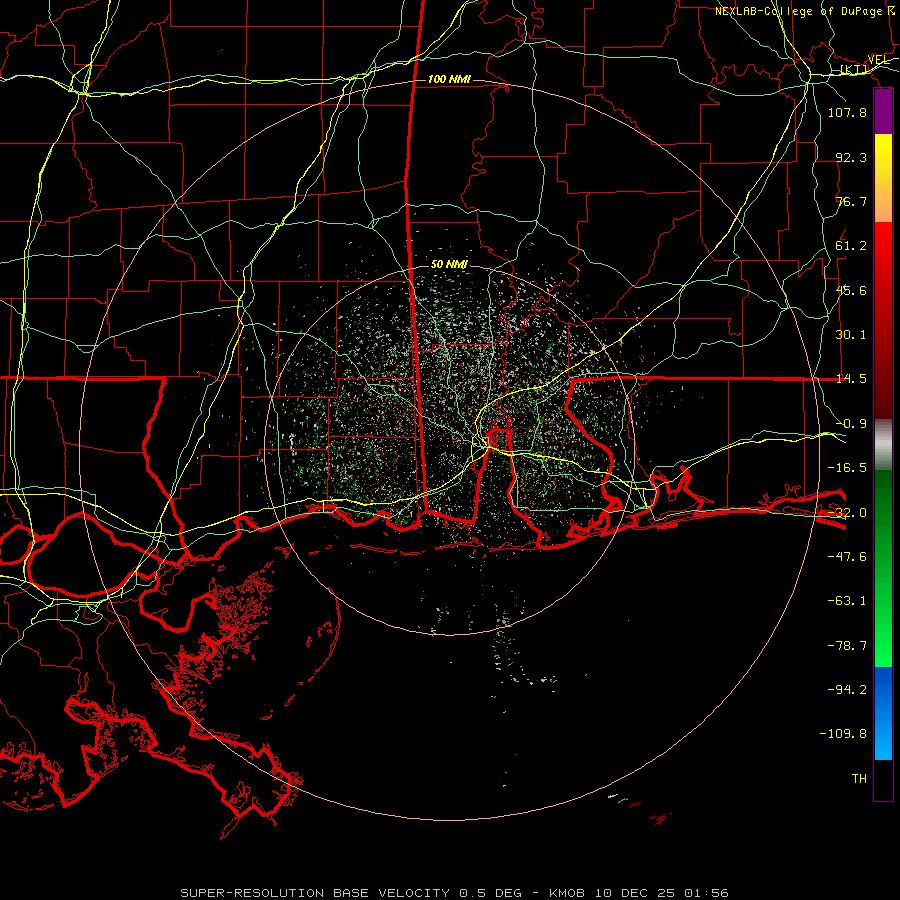Click the (KT) units label
The height and width of the screenshot is (900, 900).
[x=854, y=69]
